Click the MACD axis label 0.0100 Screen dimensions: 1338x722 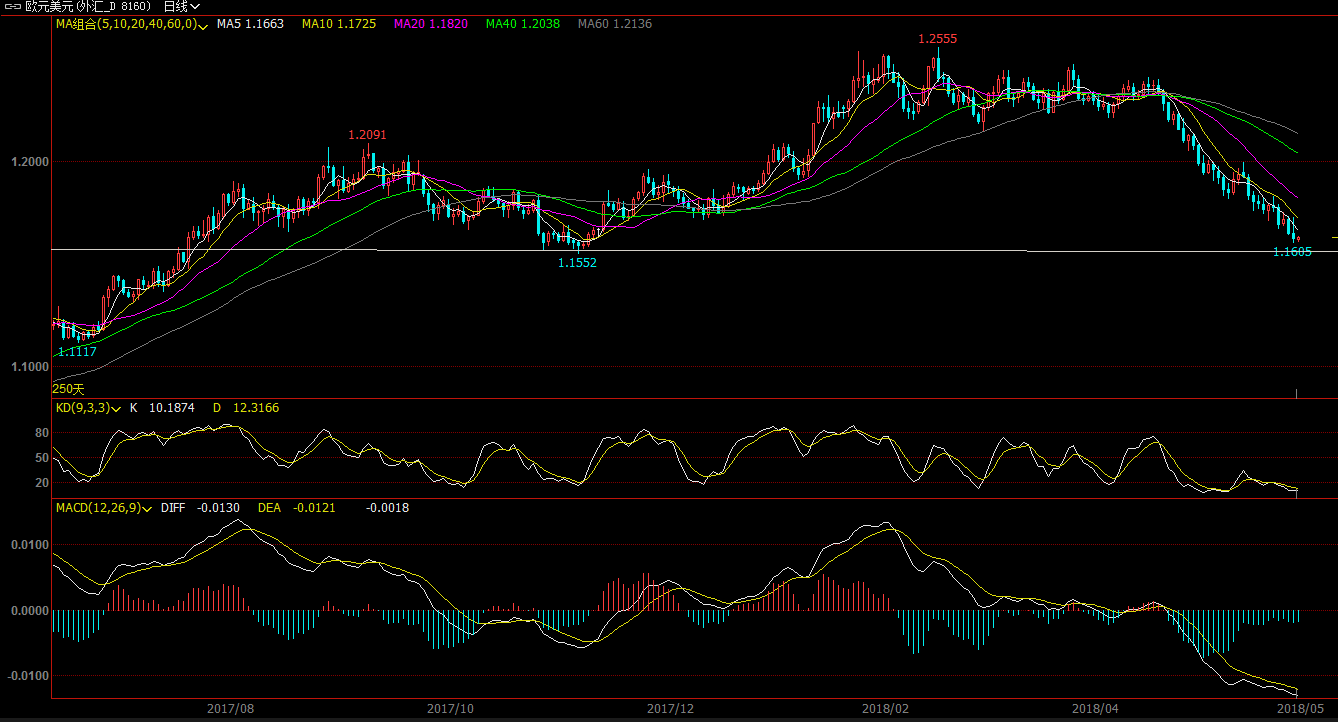(29, 545)
